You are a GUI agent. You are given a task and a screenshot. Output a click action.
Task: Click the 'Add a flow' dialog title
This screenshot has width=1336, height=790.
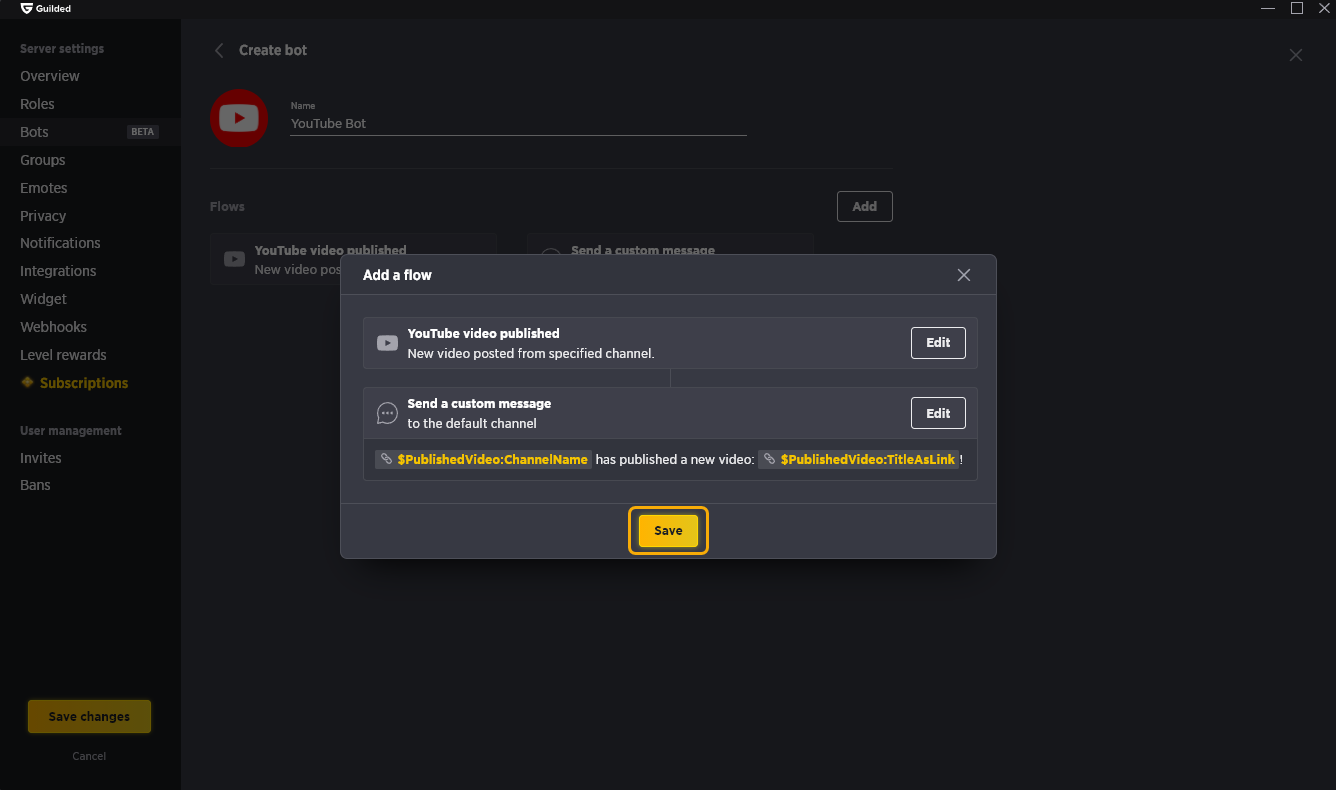coord(397,275)
